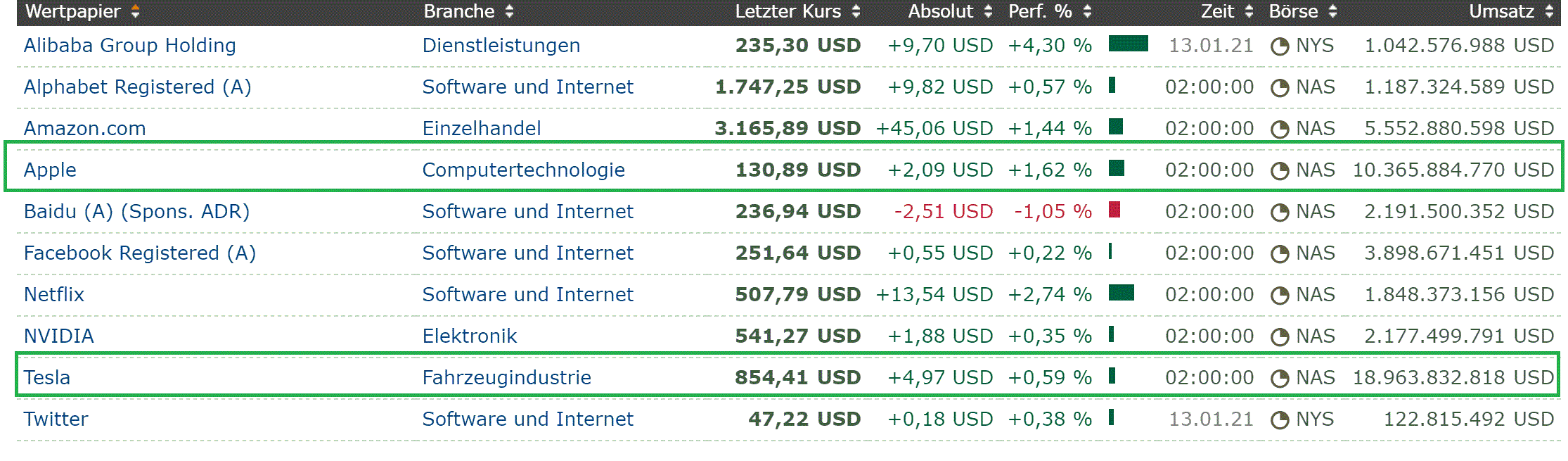Click the clock icon in NVIDIA row
Image resolution: width=1568 pixels, height=461 pixels.
[x=1280, y=337]
